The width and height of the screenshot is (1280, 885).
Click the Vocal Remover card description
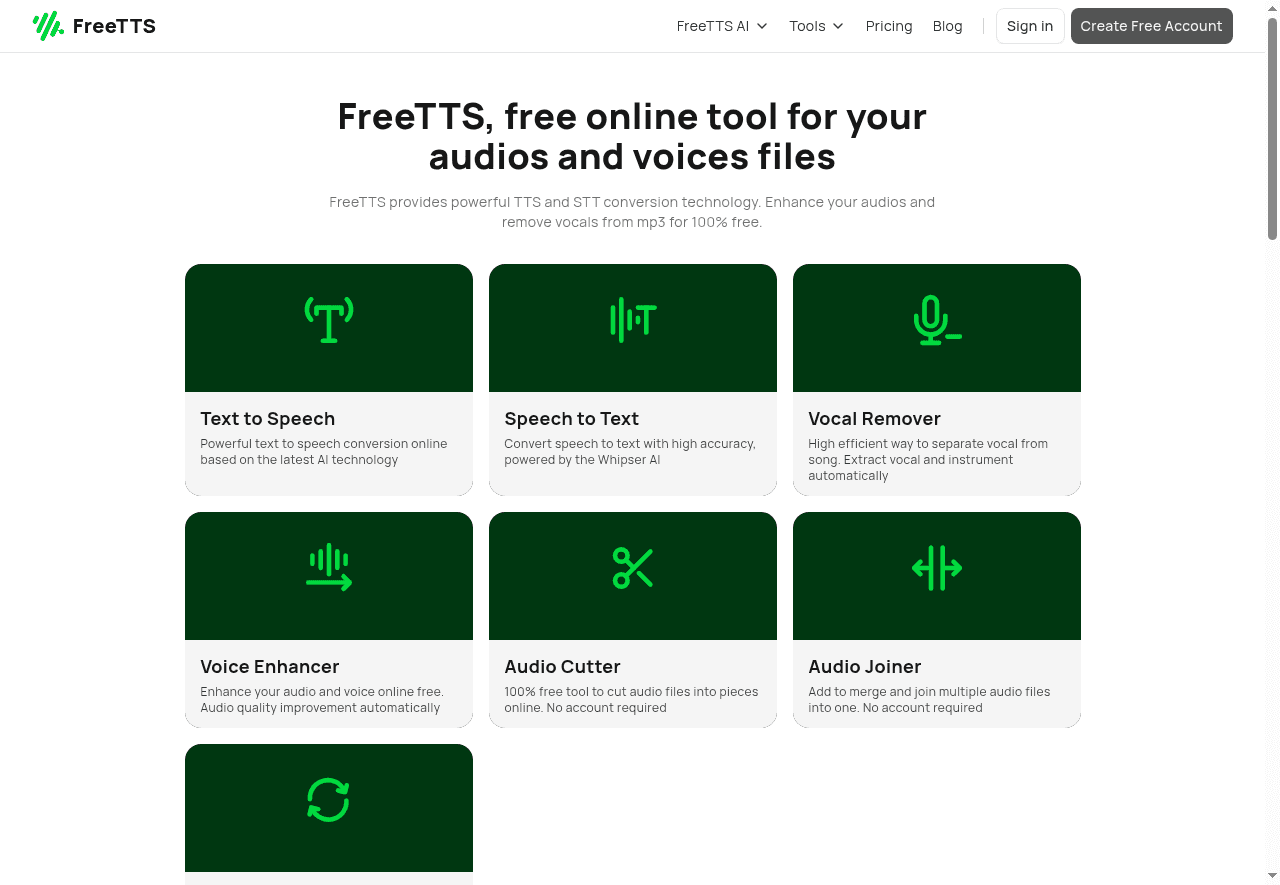coord(928,459)
